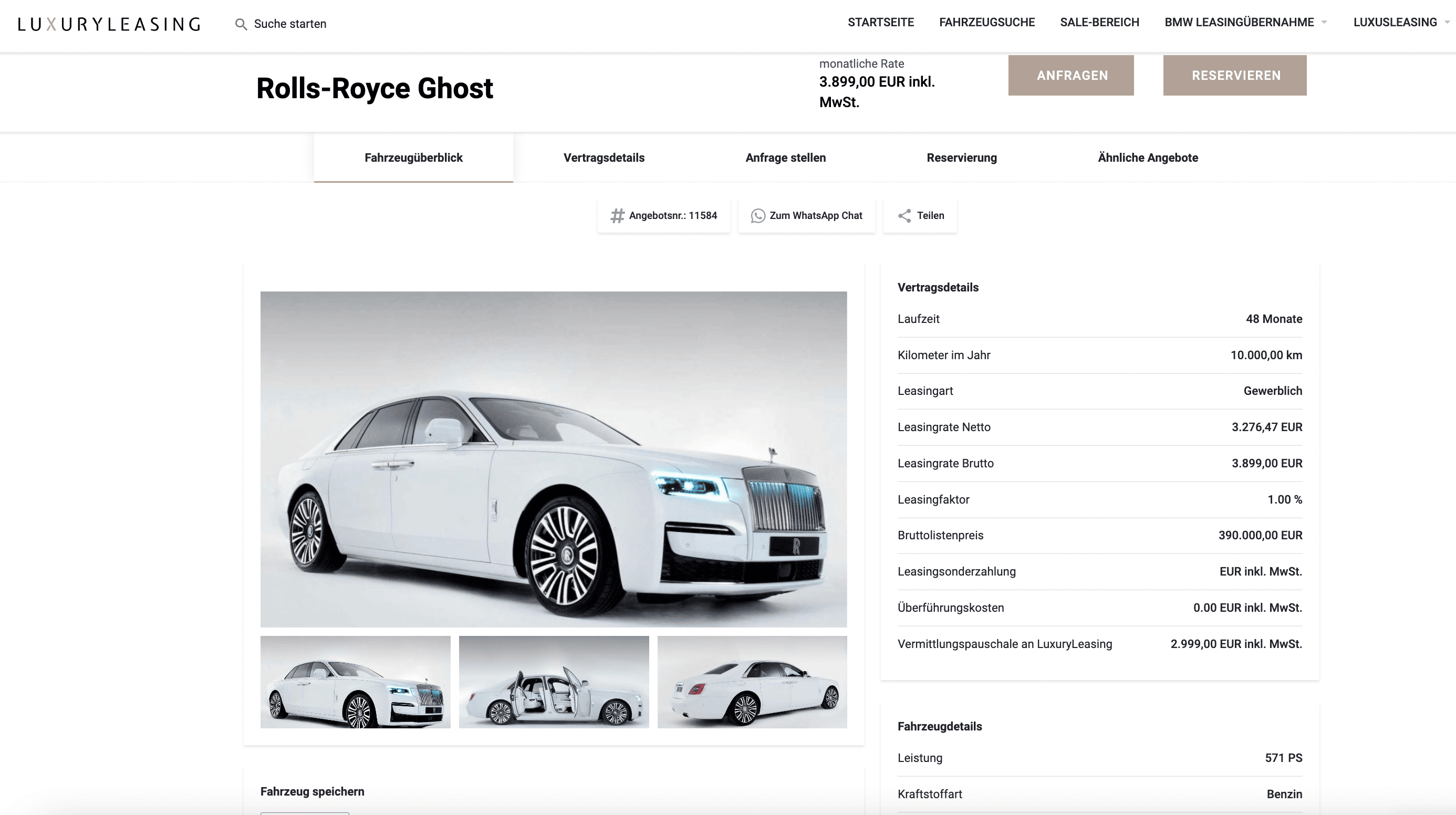Click the 3.899,00 EUR Leasingrate Brutto value
This screenshot has height=815, width=1456.
pos(1267,463)
